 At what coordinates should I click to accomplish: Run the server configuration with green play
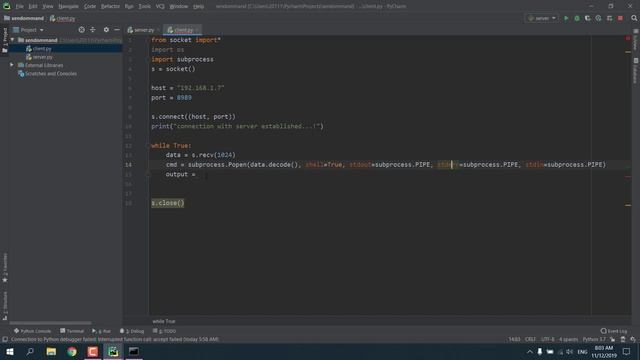coord(566,18)
